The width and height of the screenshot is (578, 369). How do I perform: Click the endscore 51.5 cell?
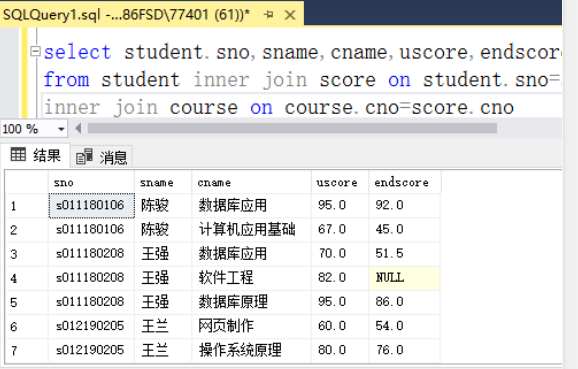(x=404, y=254)
